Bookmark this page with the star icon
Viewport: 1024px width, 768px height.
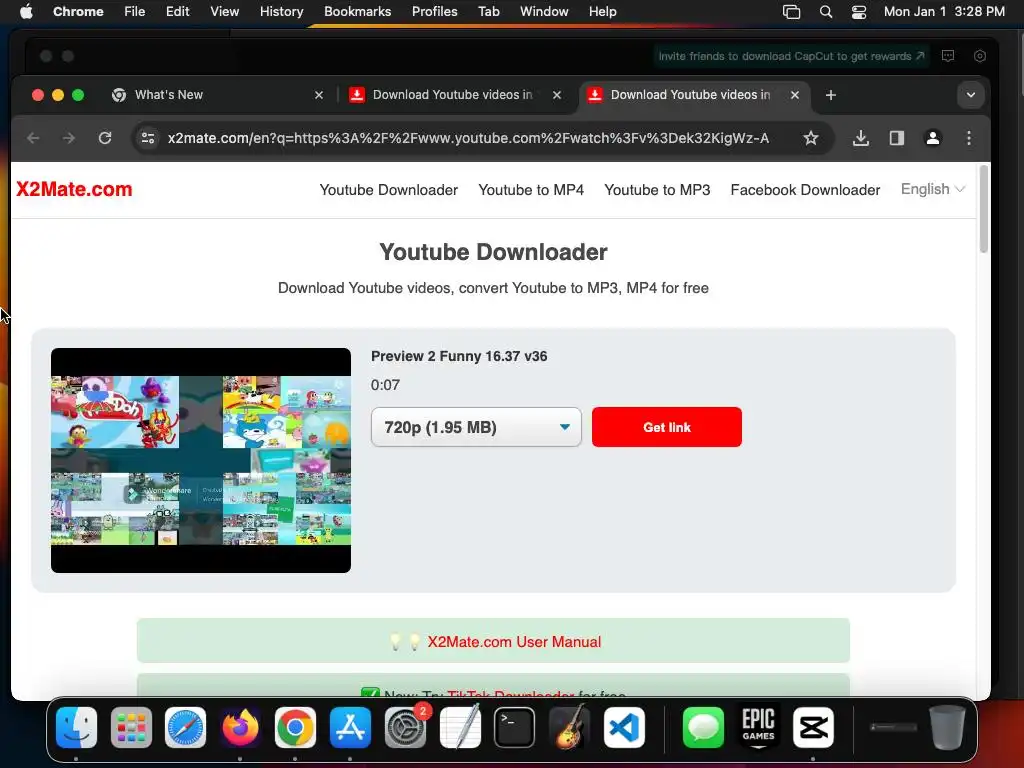pyautogui.click(x=810, y=138)
